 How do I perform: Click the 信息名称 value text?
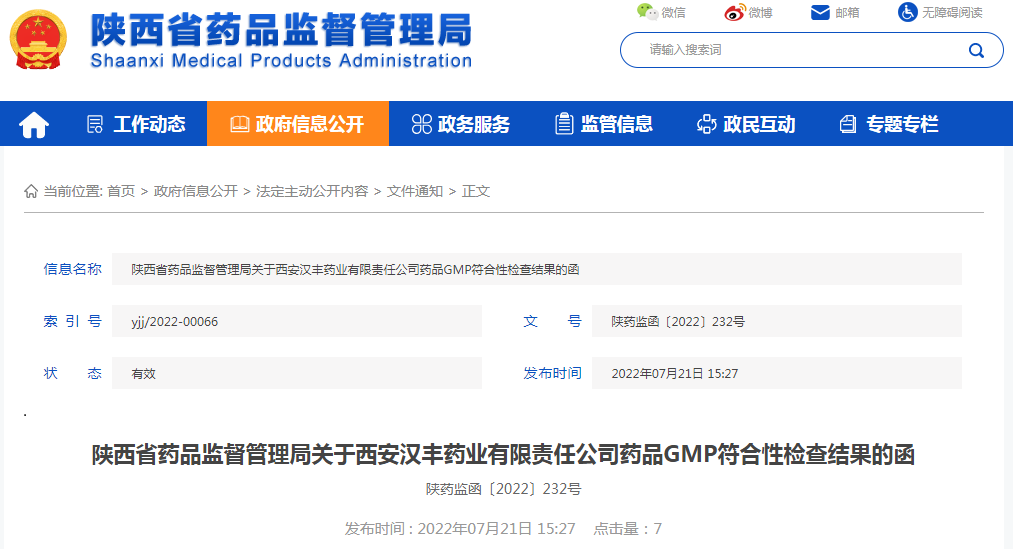click(355, 269)
